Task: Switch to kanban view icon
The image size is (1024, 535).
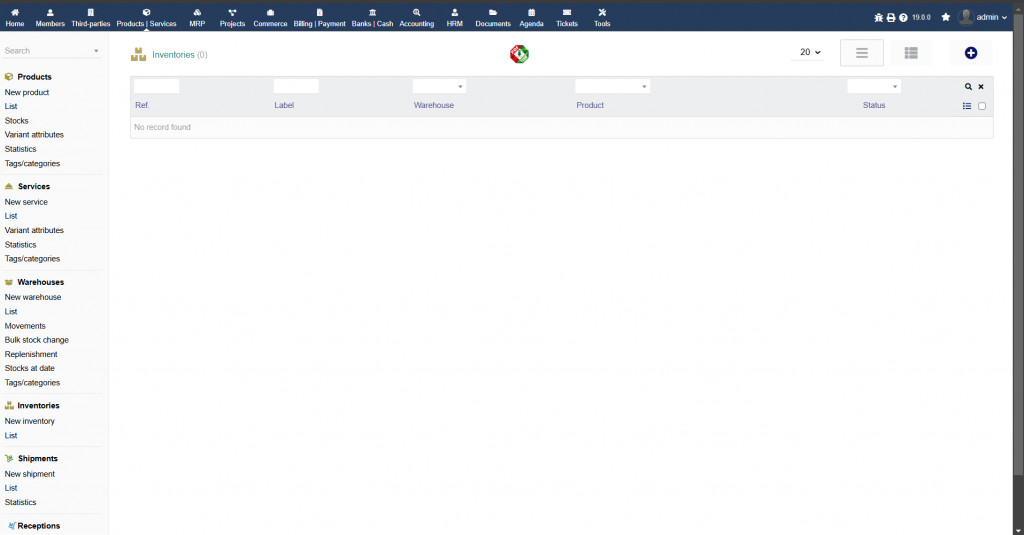Action: pyautogui.click(x=911, y=53)
